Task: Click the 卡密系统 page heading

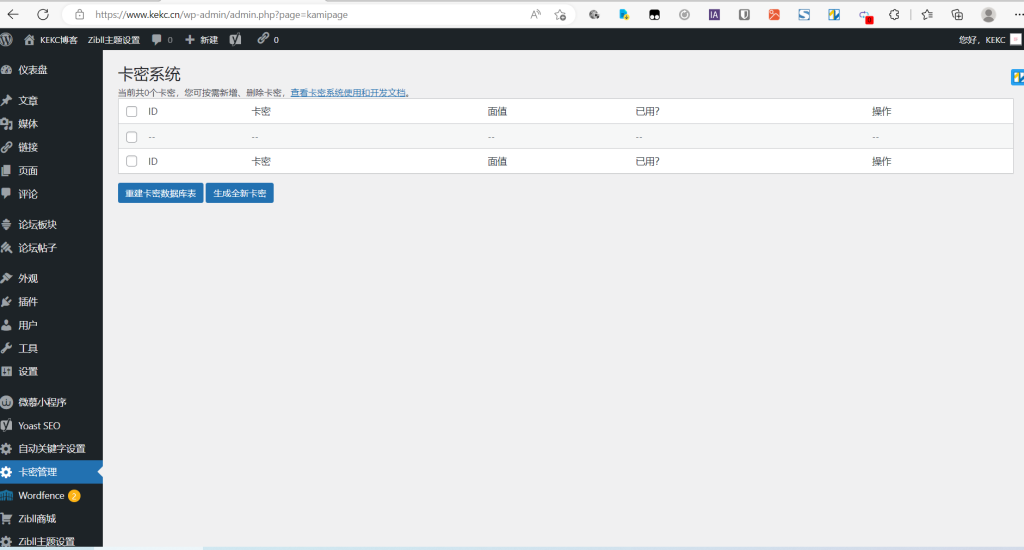Action: pyautogui.click(x=150, y=74)
